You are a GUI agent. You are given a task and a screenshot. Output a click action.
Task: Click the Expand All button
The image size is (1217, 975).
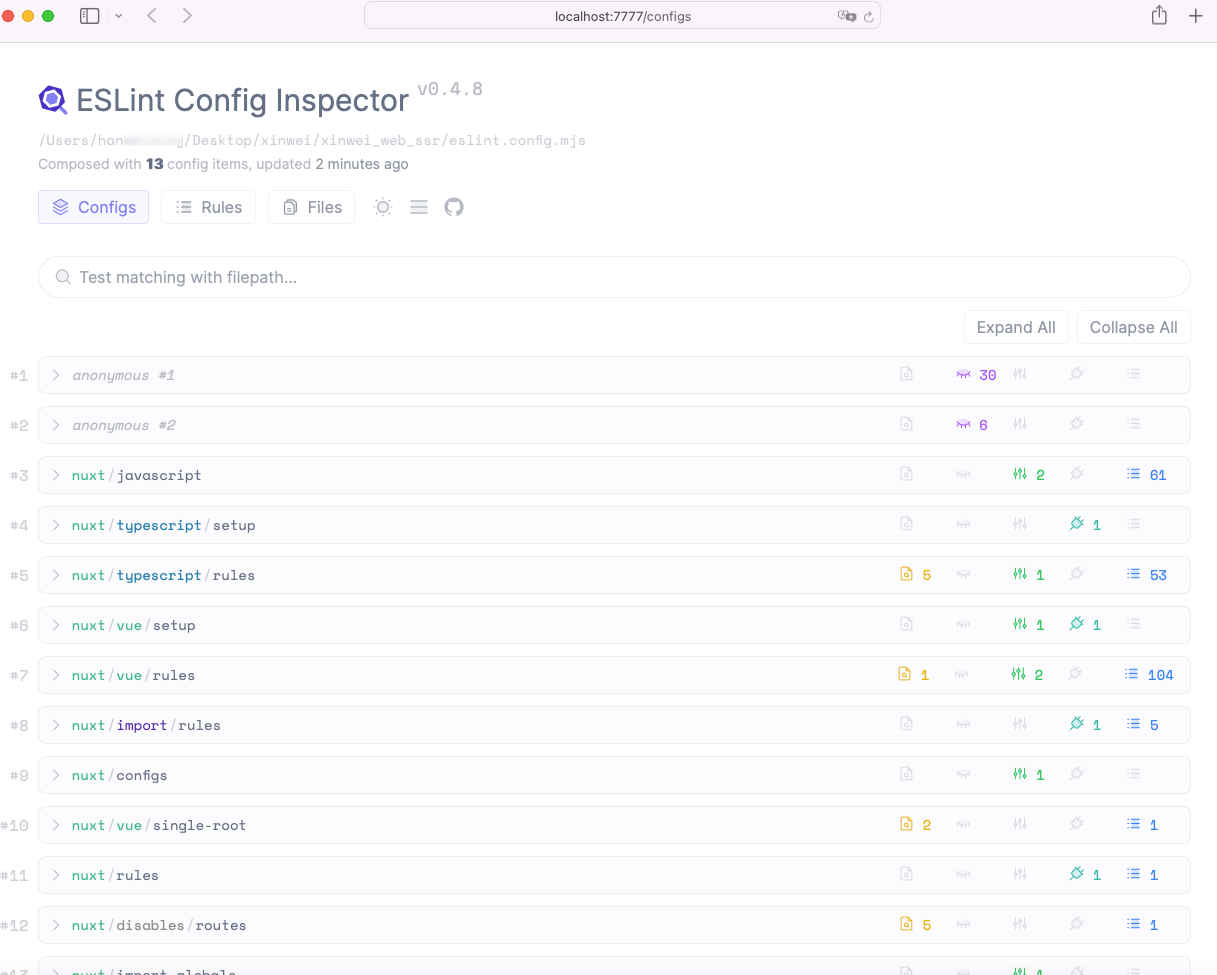pyautogui.click(x=1016, y=327)
